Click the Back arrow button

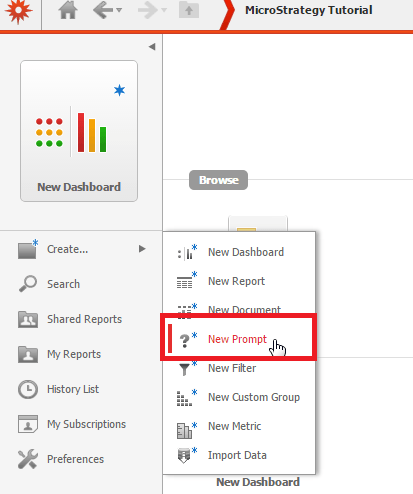[x=103, y=10]
